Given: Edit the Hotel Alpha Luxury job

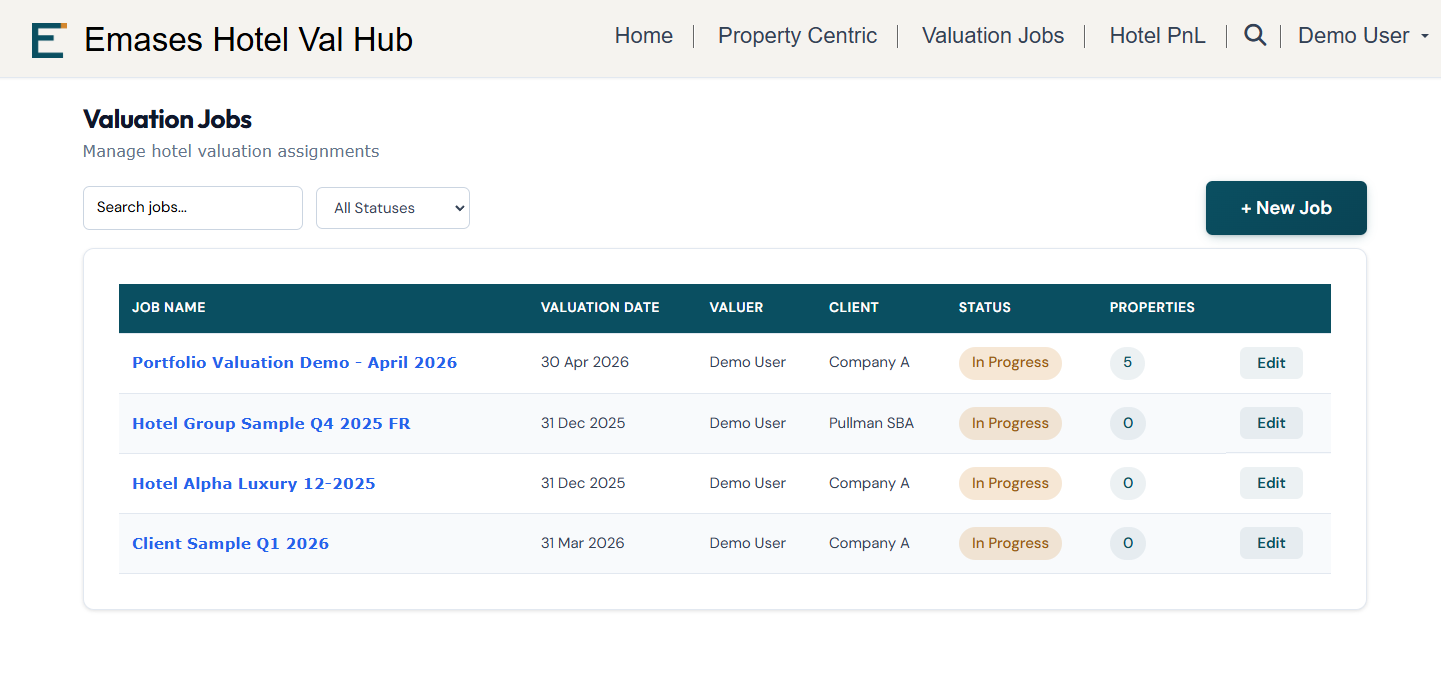Looking at the screenshot, I should (x=1271, y=483).
